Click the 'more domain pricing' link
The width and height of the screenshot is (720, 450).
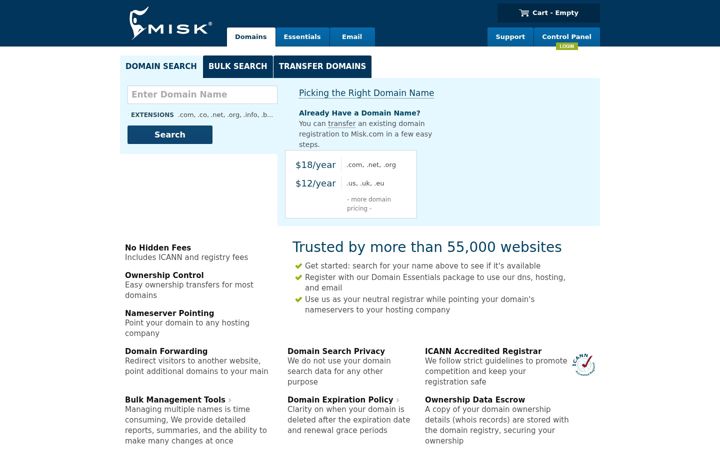[x=369, y=204]
